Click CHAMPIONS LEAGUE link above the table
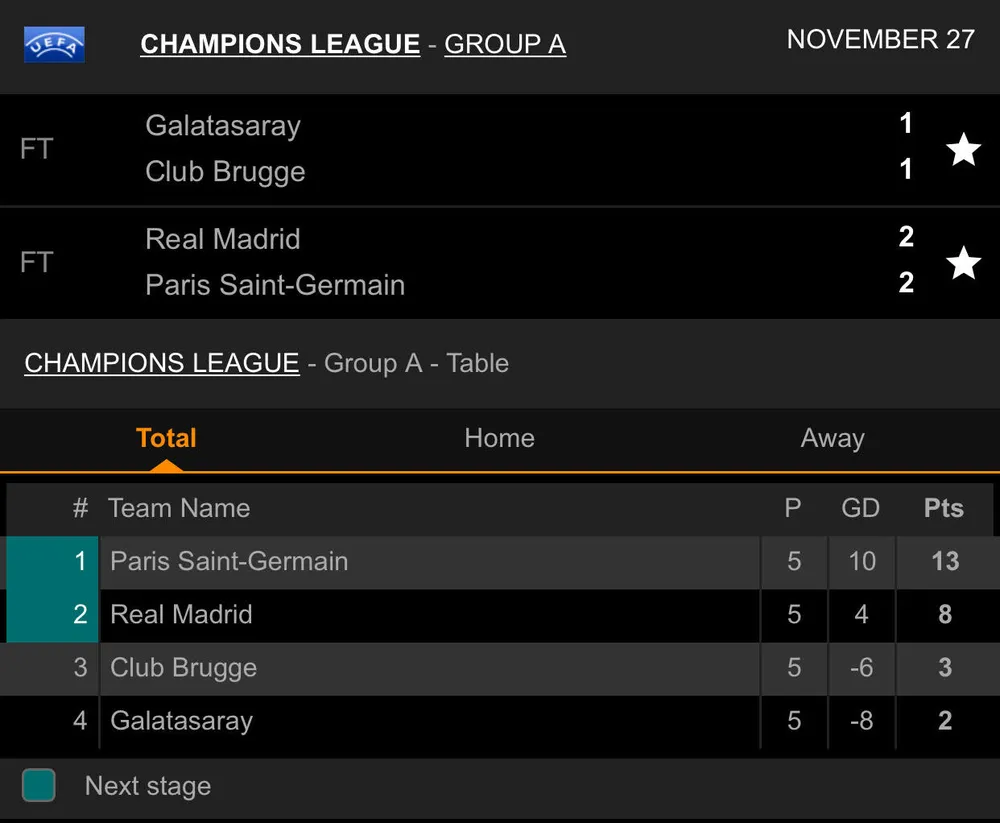Image resolution: width=1000 pixels, height=823 pixels. pos(161,363)
